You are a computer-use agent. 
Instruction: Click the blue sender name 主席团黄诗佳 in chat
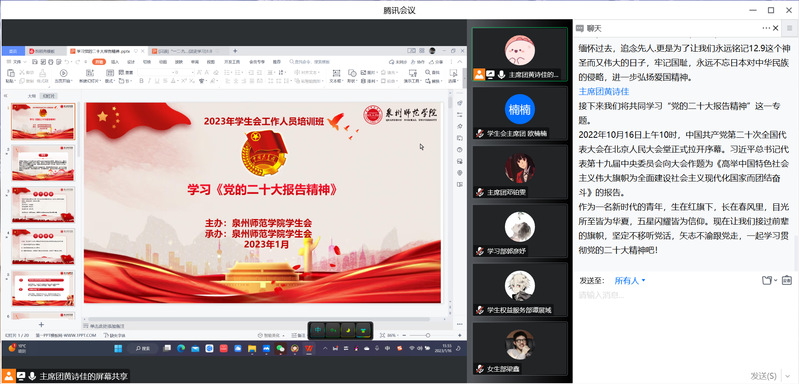604,92
